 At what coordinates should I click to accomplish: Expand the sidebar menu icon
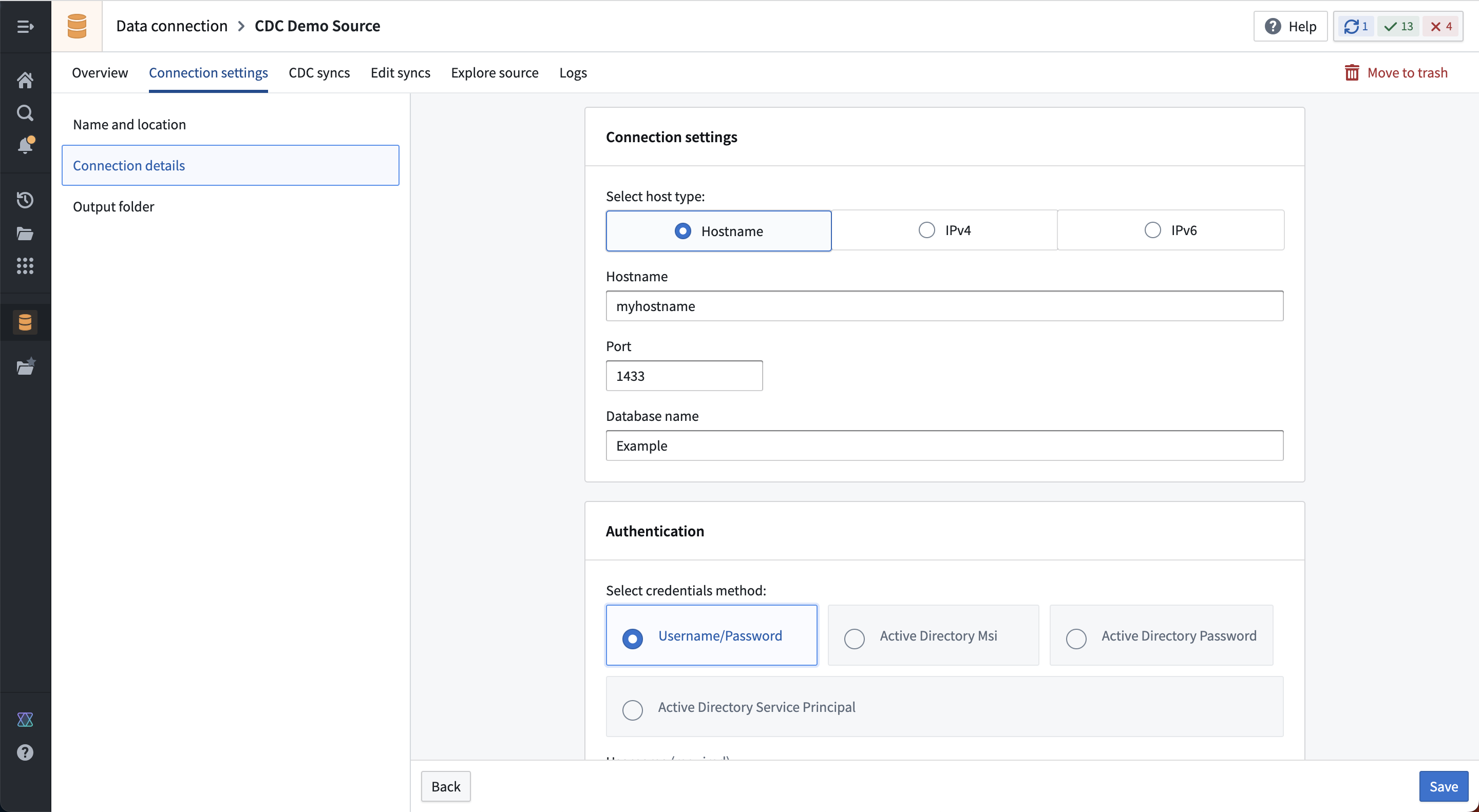click(x=25, y=26)
